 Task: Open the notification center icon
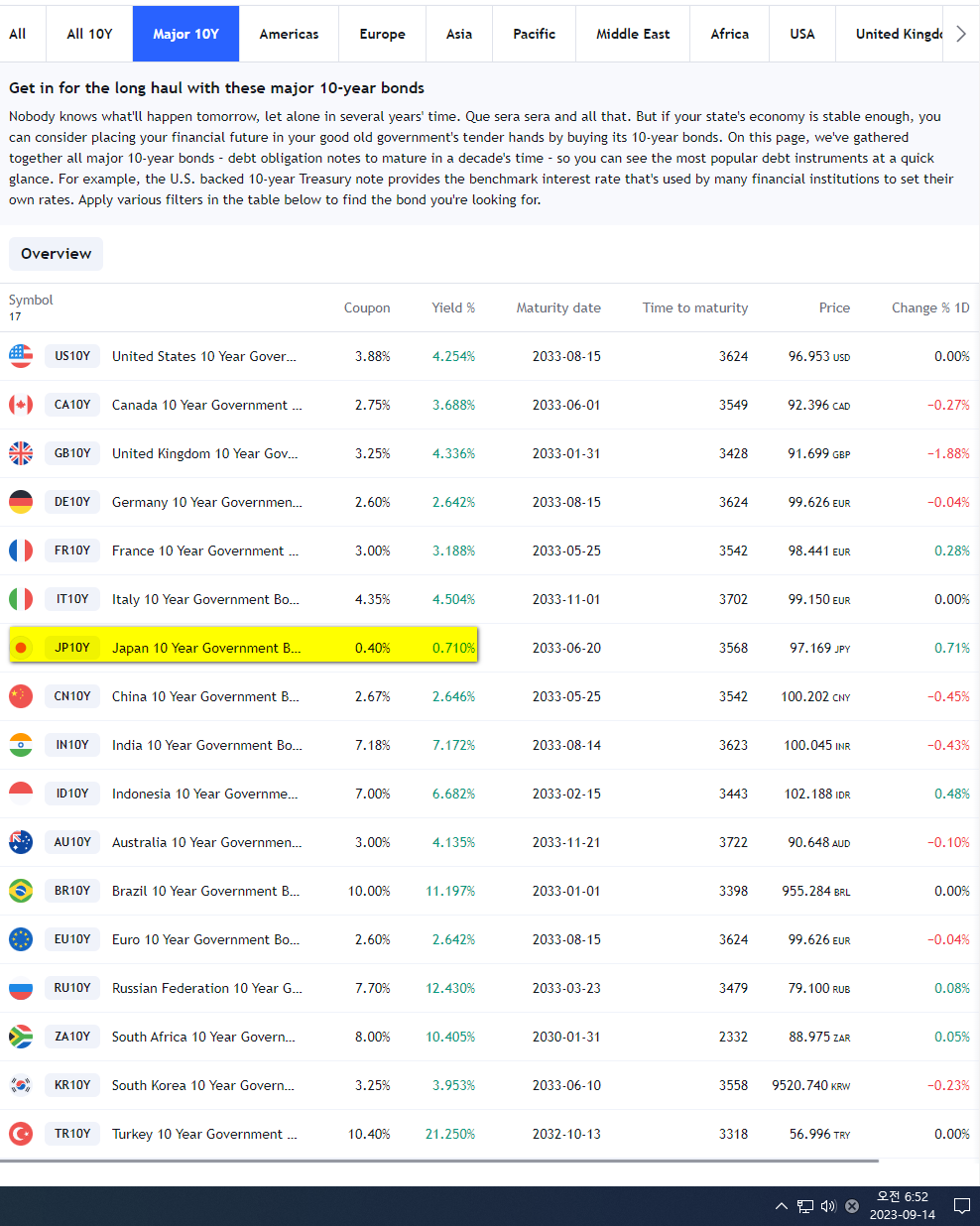click(961, 1206)
